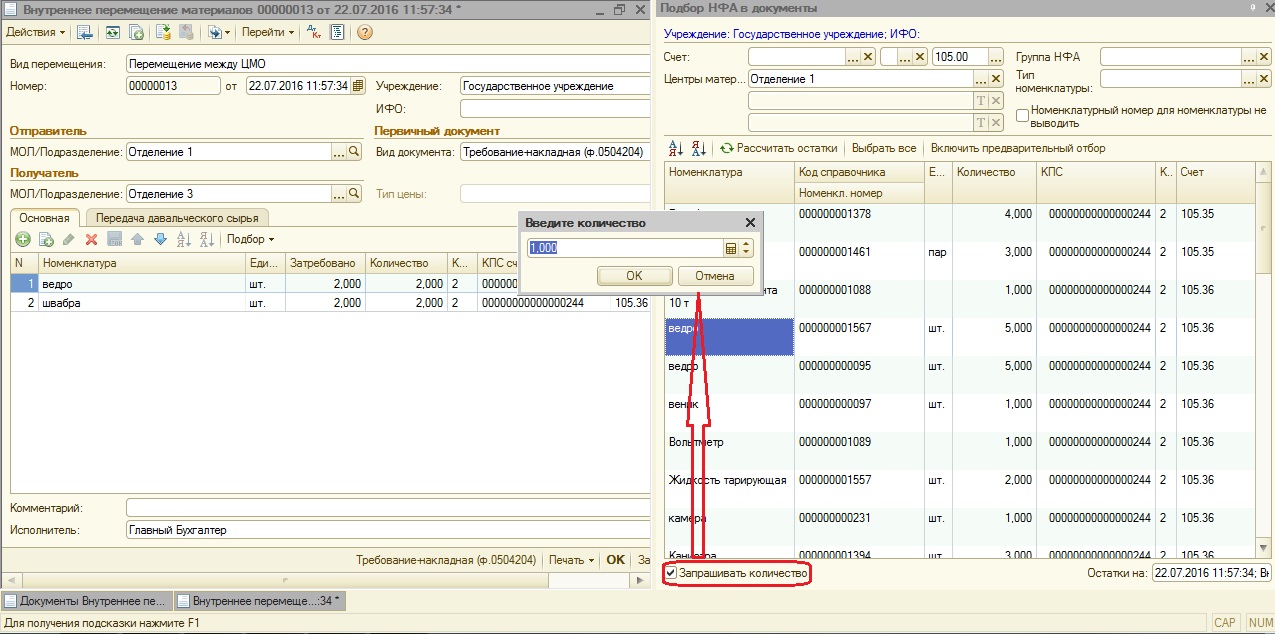
Task: Open the Дт/Кт postings result icon
Action: 312,32
